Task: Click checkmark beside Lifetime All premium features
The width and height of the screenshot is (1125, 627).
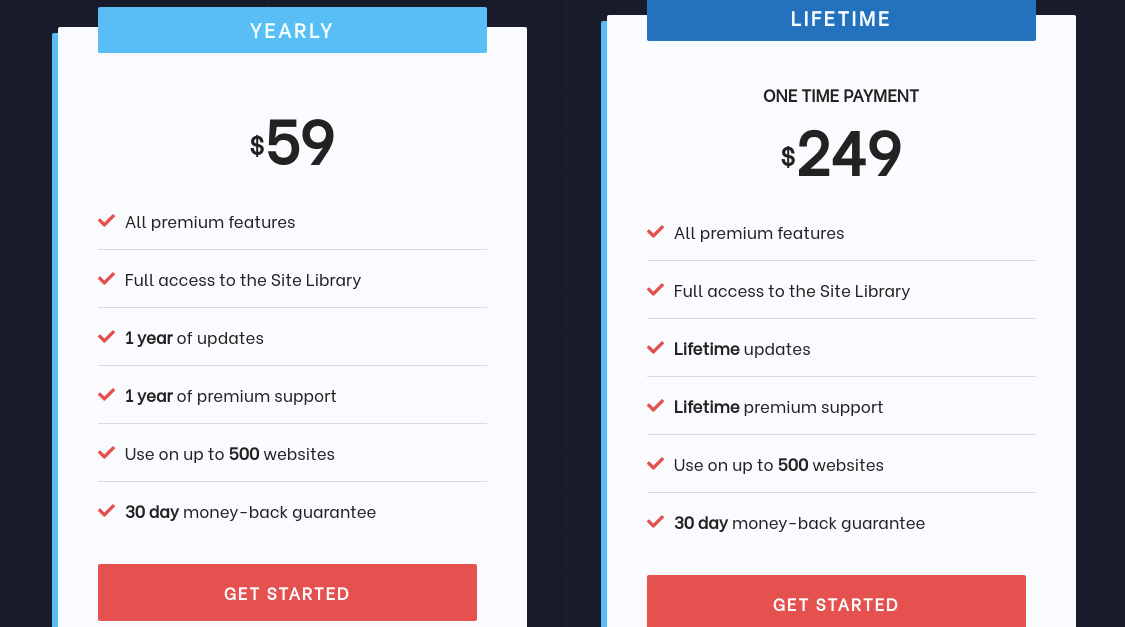Action: coord(656,232)
